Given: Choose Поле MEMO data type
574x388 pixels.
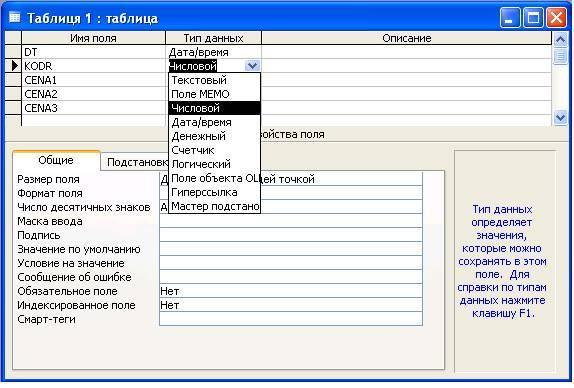Looking at the screenshot, I should tap(215, 94).
